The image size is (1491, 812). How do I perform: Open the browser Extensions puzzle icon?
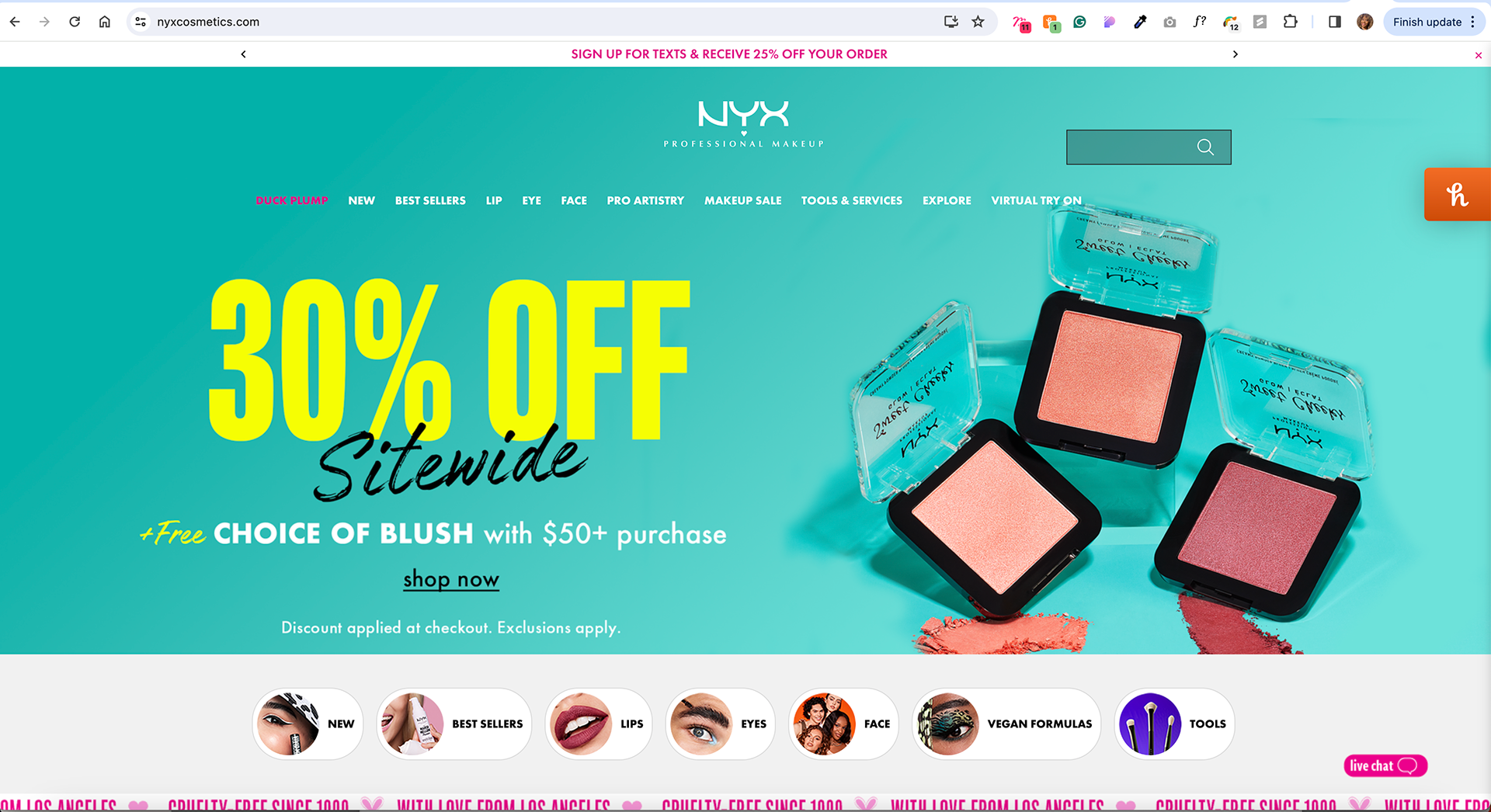(x=1291, y=22)
